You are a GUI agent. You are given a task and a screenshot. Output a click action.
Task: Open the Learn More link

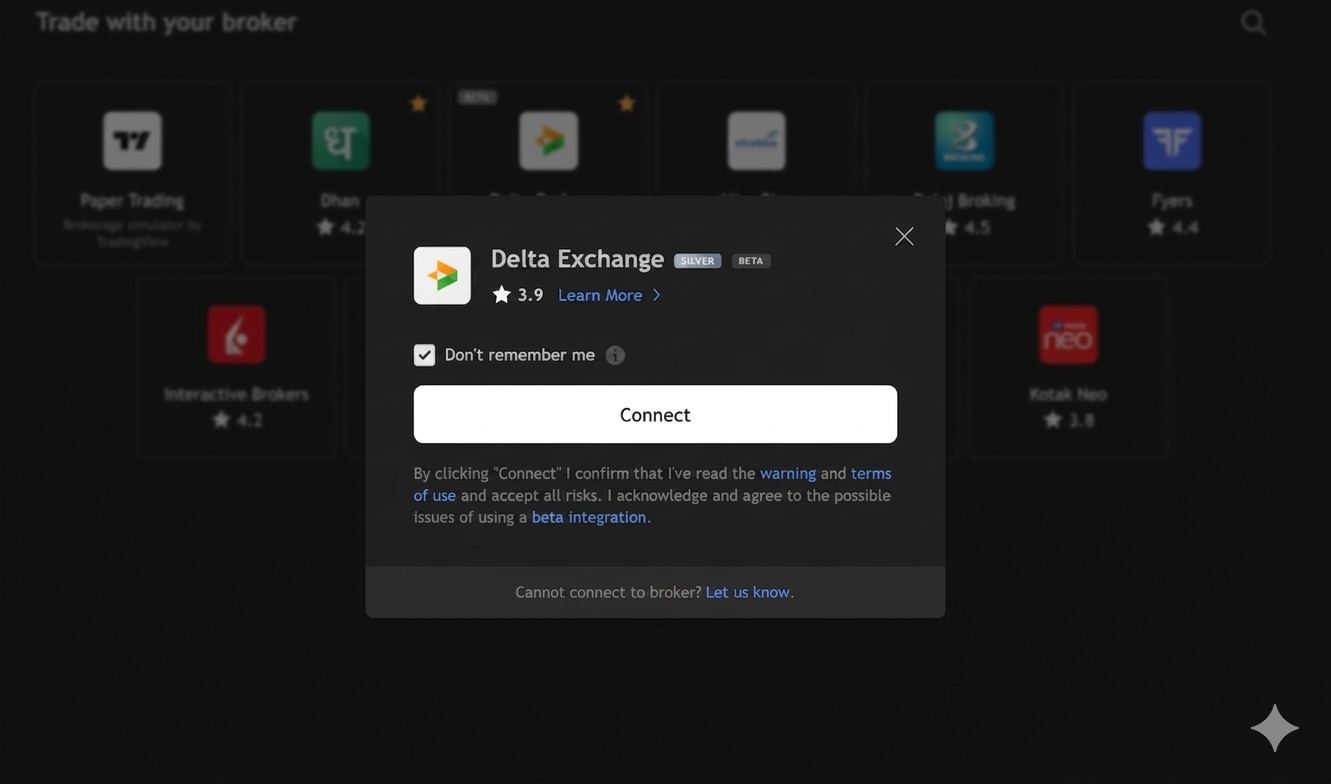pyautogui.click(x=609, y=295)
